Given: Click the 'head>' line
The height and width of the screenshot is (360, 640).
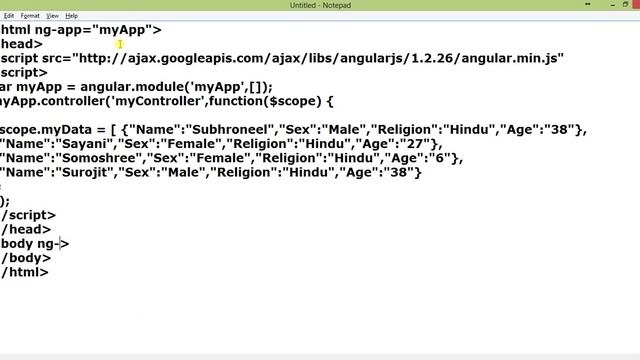Looking at the screenshot, I should coord(22,44).
